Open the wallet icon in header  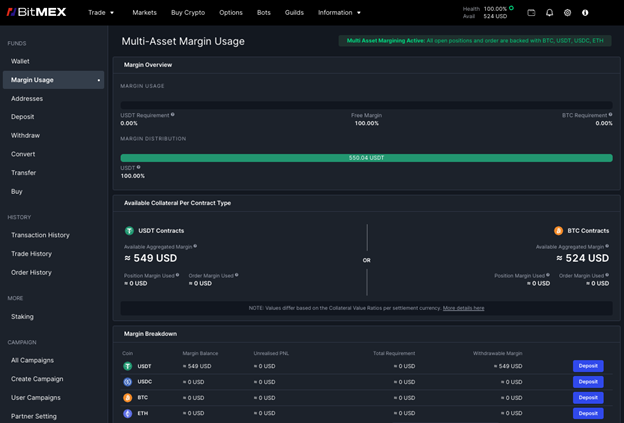[532, 13]
